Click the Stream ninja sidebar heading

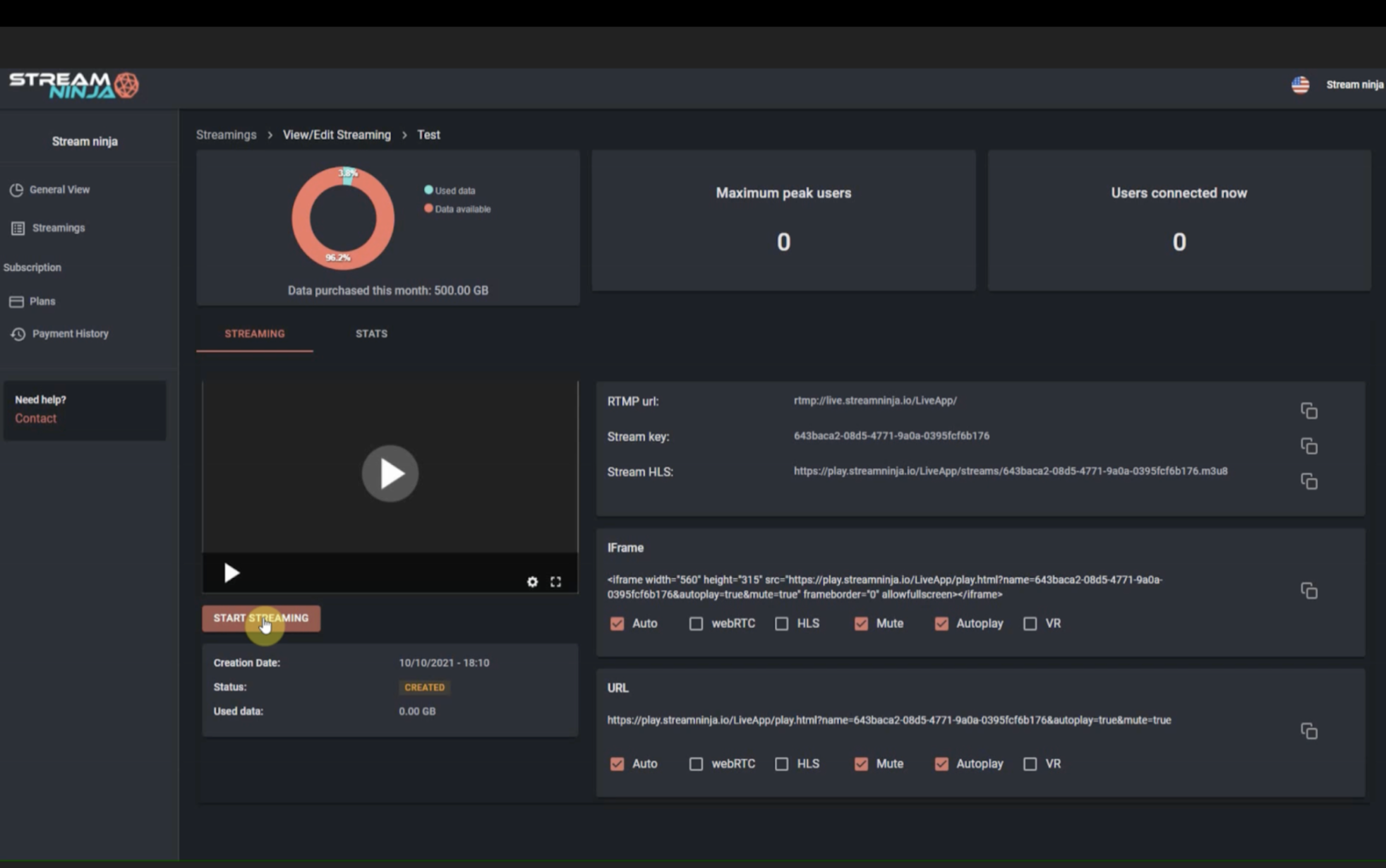click(85, 142)
